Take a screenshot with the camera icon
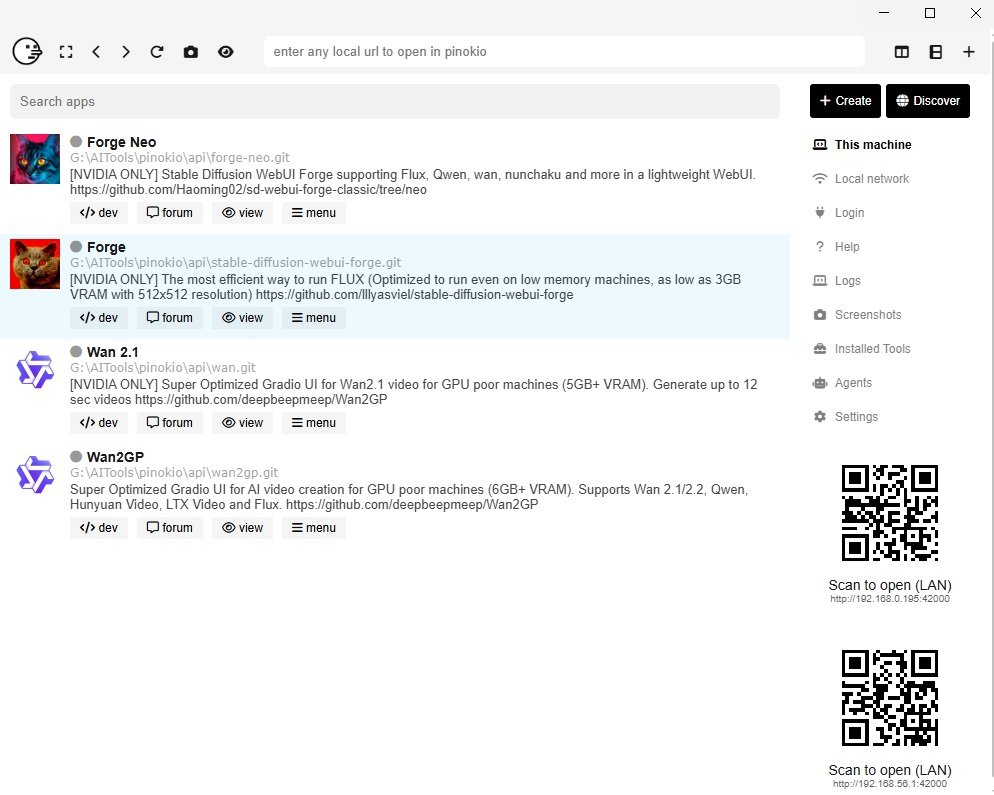994x795 pixels. (x=190, y=52)
